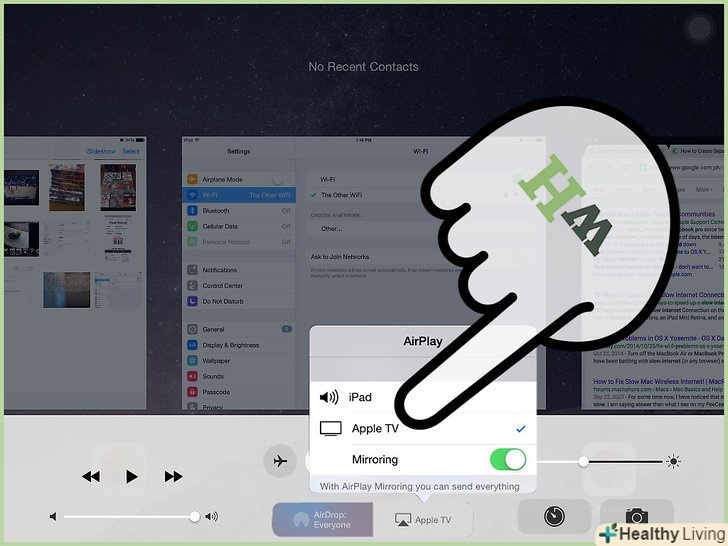
Task: Open AirDrop: Everyone options
Action: point(322,520)
